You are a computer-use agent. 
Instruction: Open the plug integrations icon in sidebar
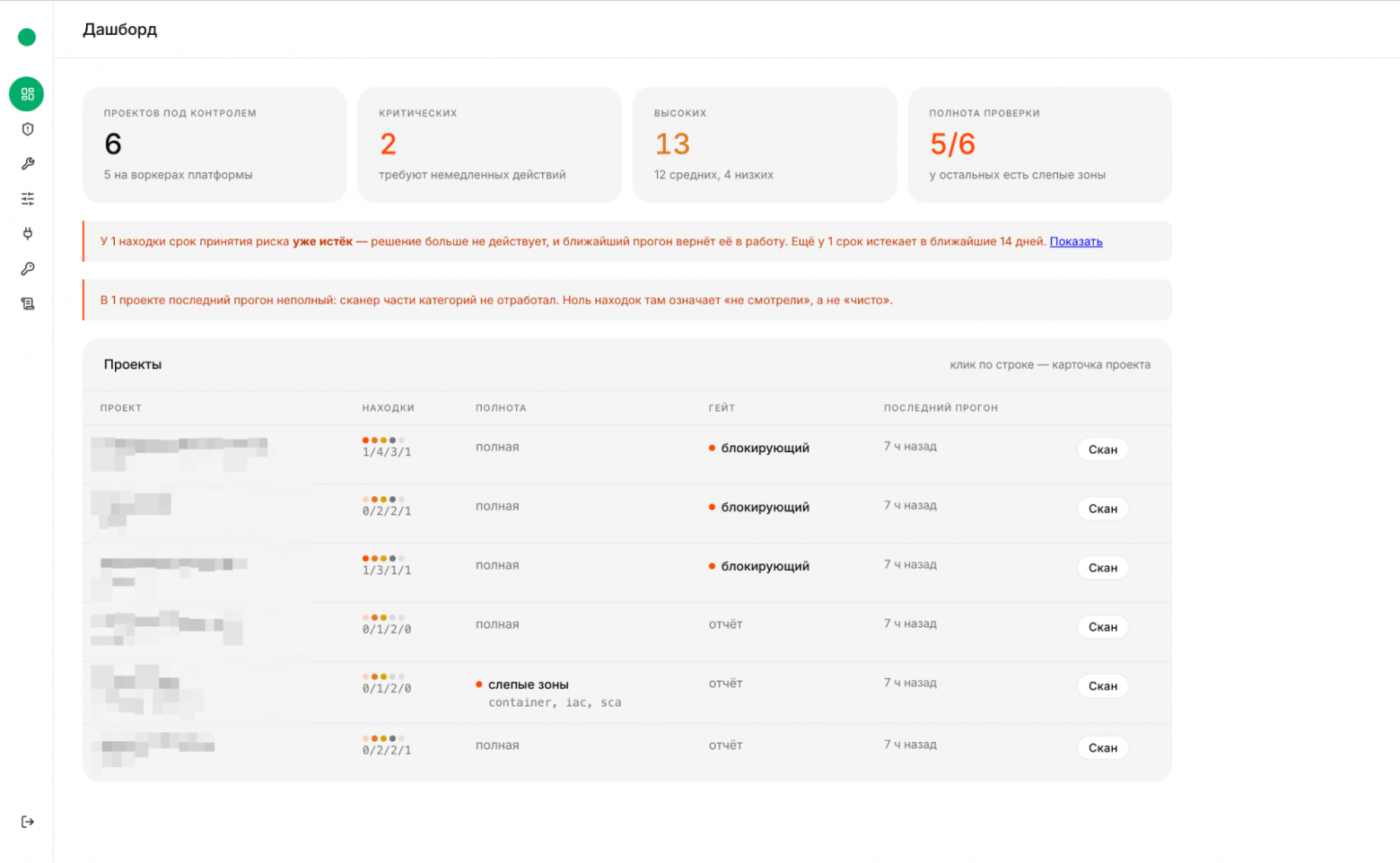28,233
